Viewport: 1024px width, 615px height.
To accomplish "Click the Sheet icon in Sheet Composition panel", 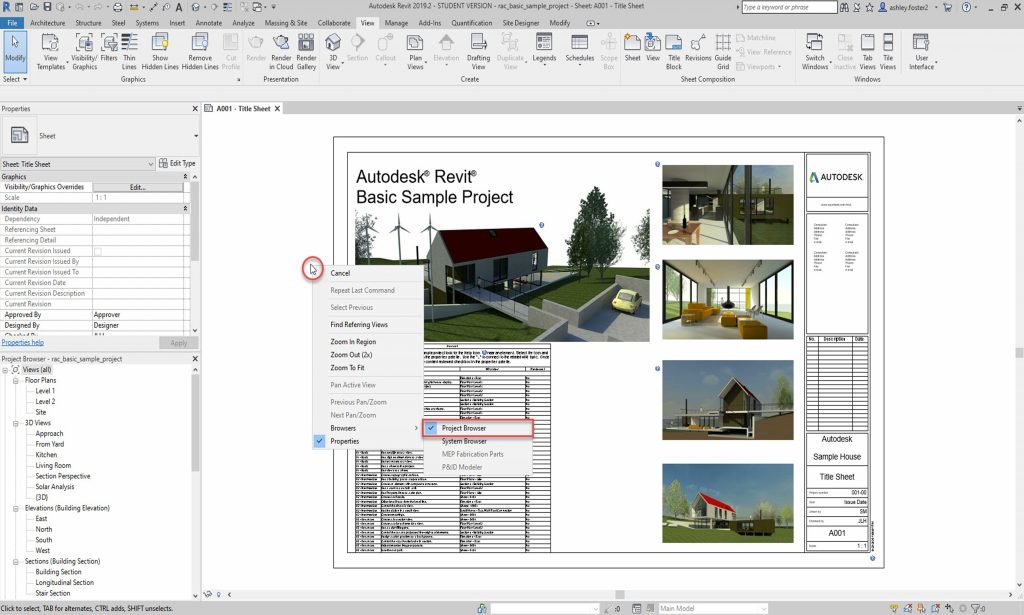I will [x=632, y=46].
